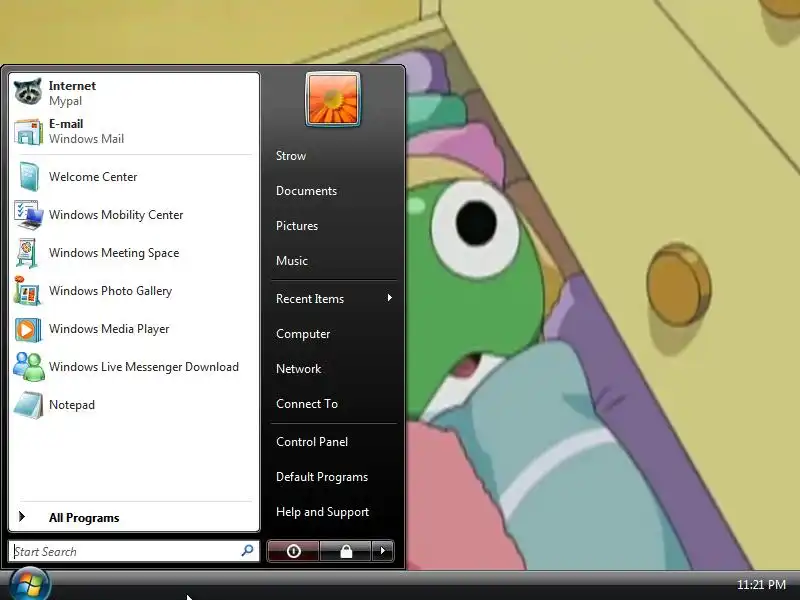Open Mypal raccoon browser icon
Screen dimensions: 800x600
(28, 91)
